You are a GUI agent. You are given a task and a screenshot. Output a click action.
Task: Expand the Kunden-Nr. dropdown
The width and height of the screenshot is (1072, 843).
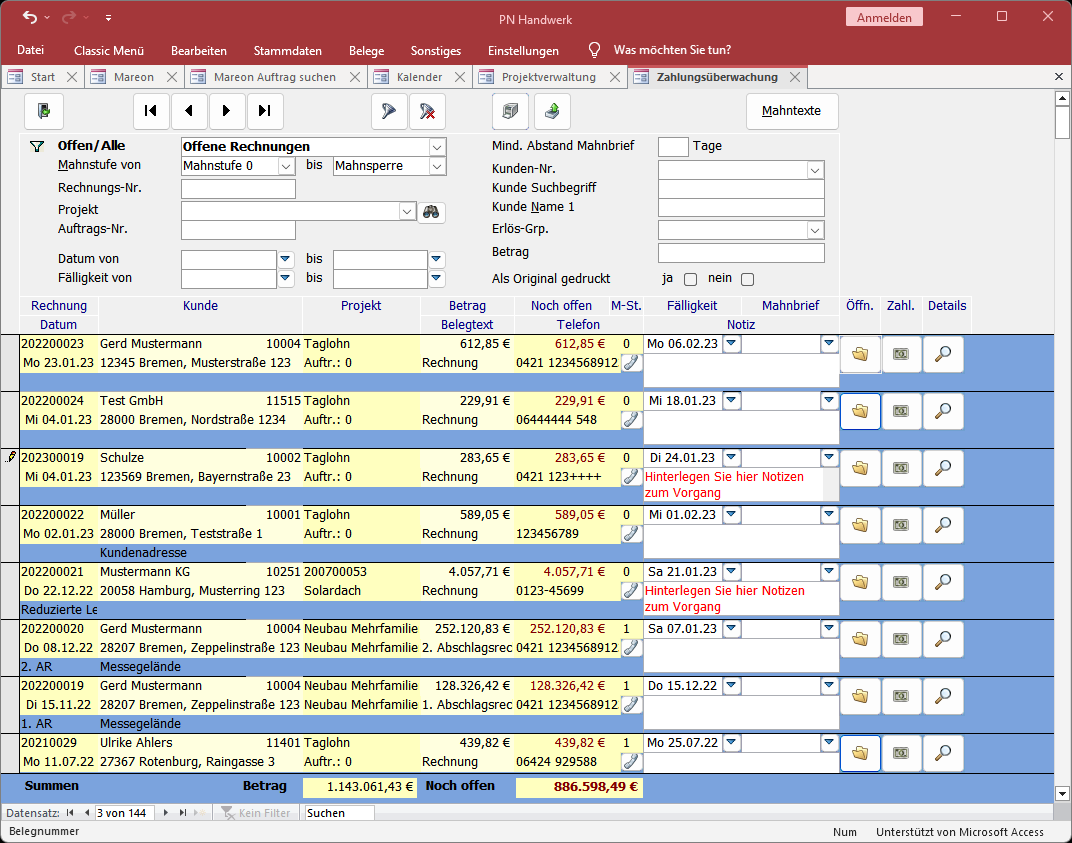815,170
